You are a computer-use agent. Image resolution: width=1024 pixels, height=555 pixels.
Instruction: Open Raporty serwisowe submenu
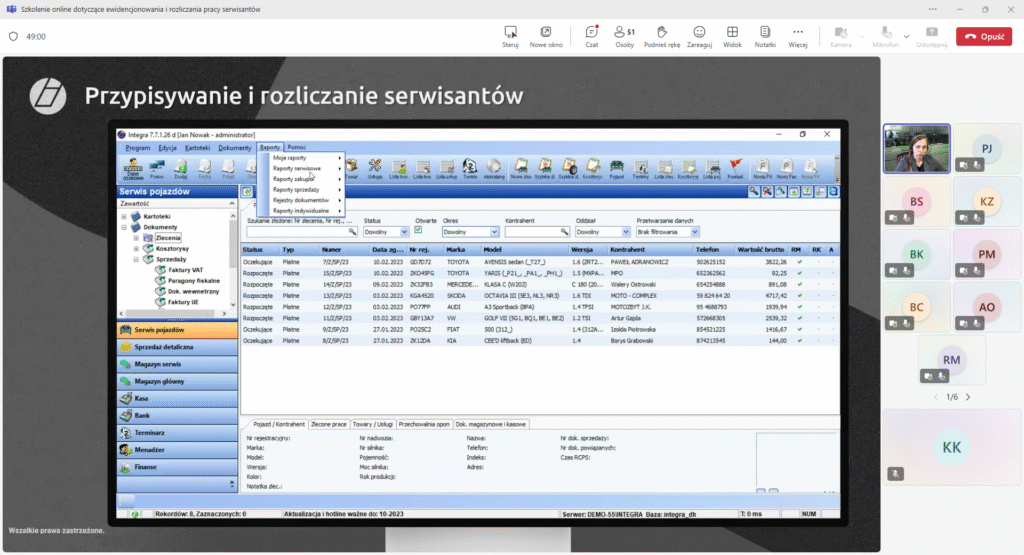[x=302, y=168]
